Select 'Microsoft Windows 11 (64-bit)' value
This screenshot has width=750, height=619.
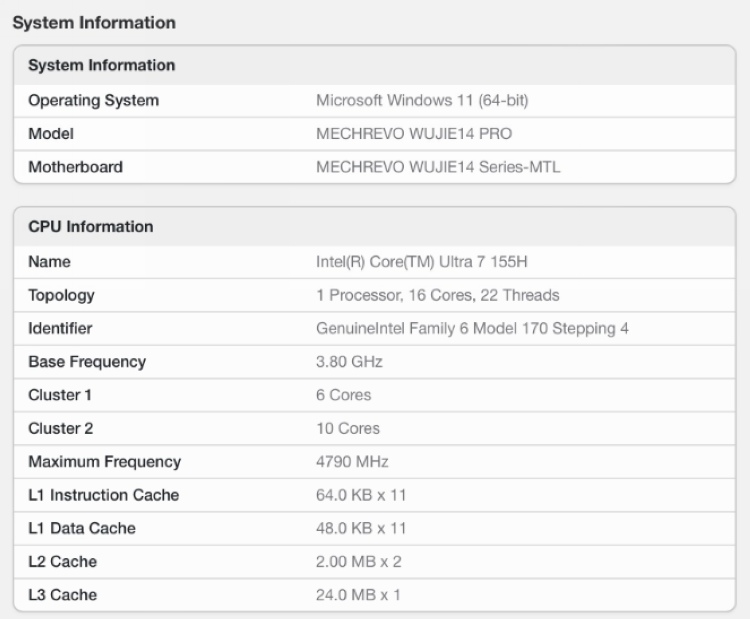pos(422,100)
